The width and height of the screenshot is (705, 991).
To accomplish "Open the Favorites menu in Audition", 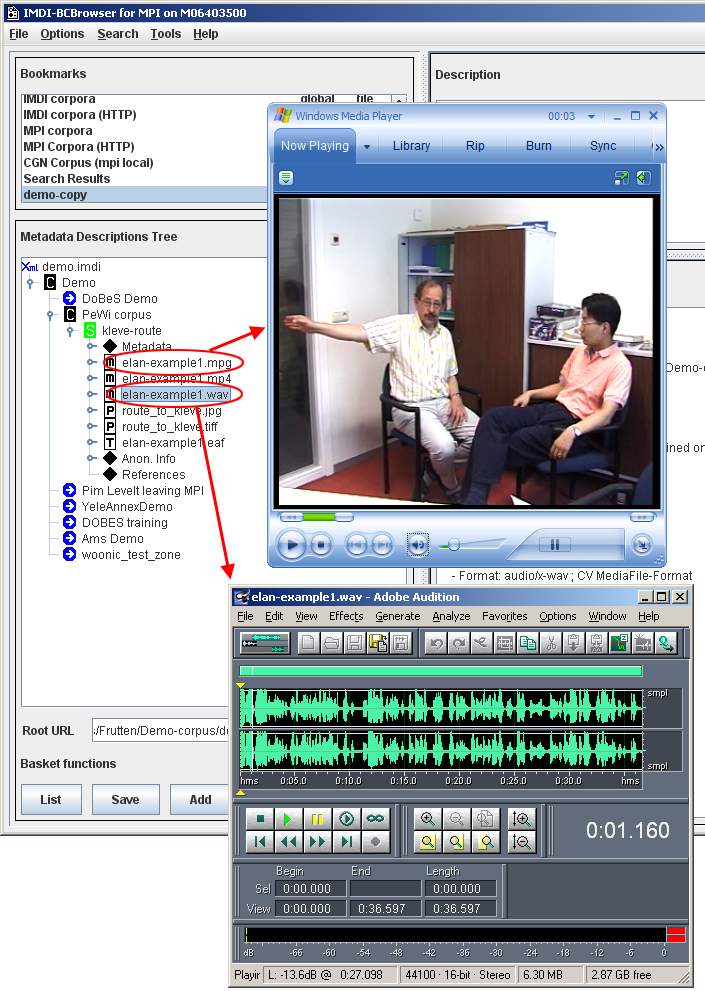I will tap(505, 616).
